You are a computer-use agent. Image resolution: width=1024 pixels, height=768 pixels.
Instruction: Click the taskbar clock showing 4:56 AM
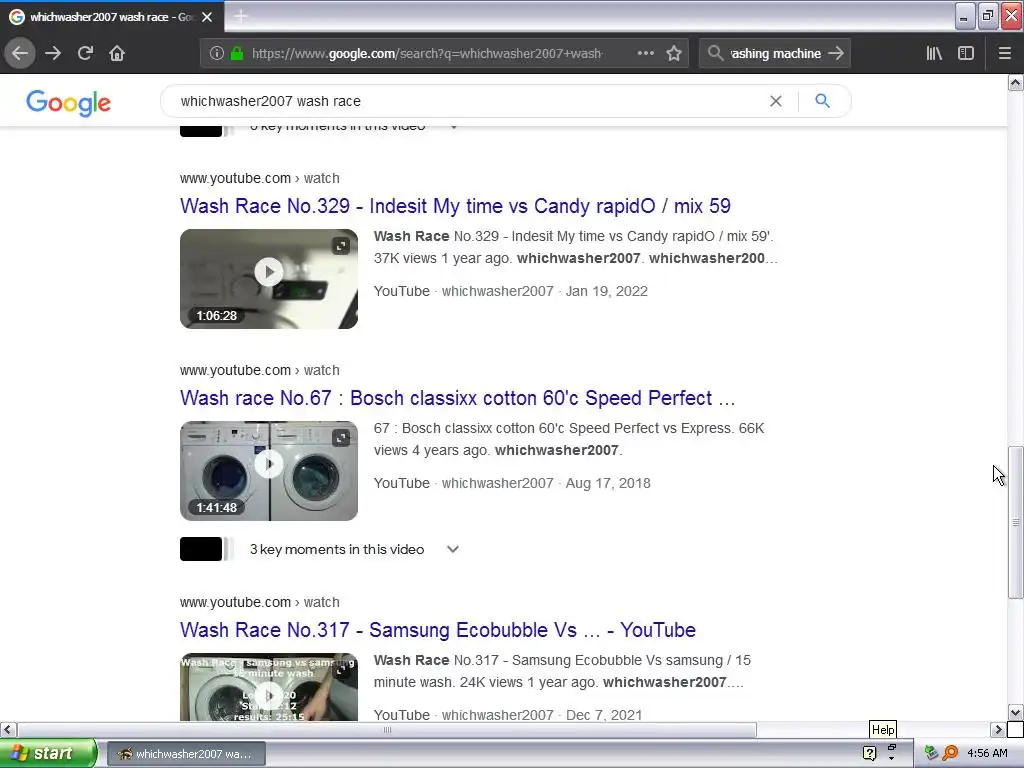[x=987, y=754]
